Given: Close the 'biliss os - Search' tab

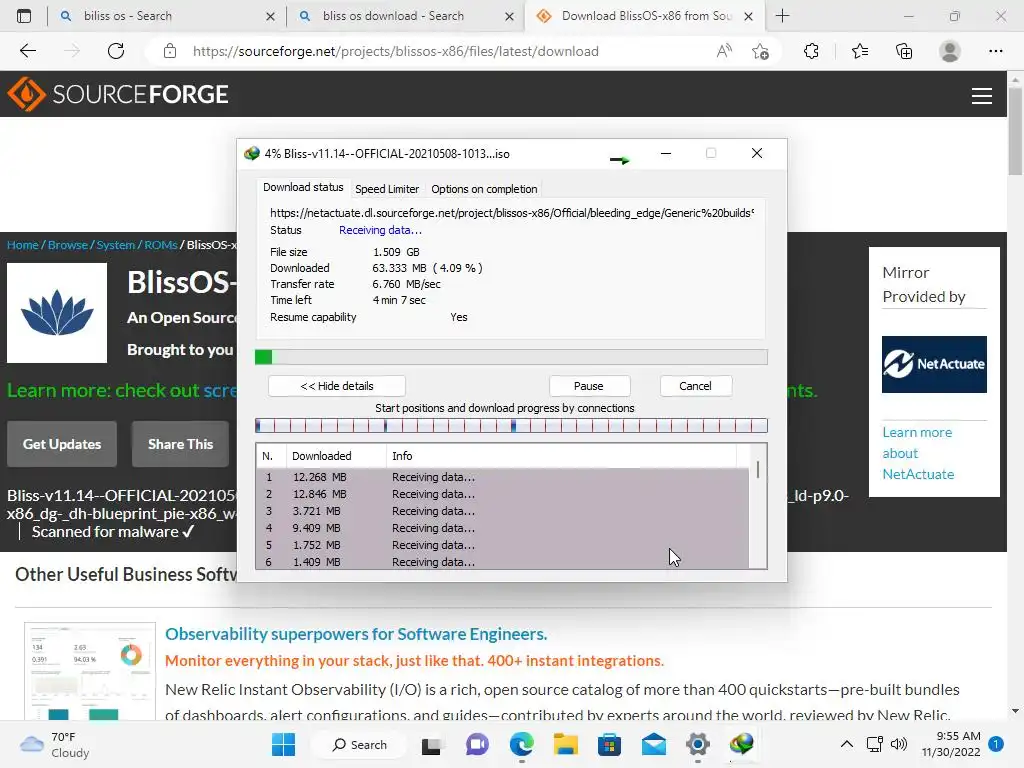Looking at the screenshot, I should [270, 16].
